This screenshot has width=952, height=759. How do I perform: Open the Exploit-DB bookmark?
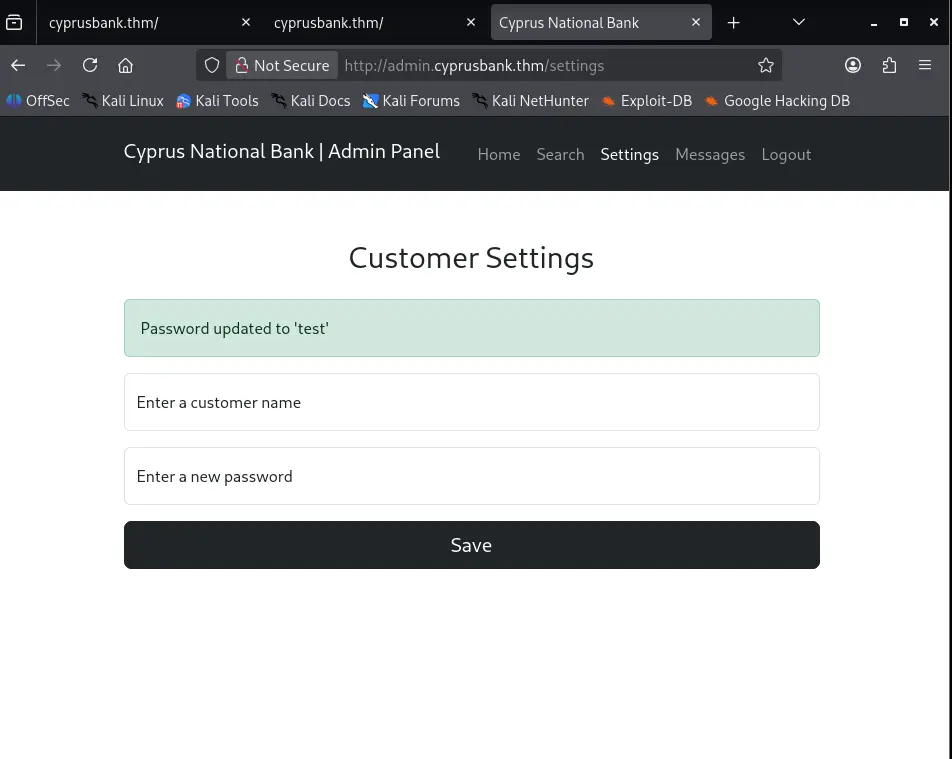tap(647, 100)
